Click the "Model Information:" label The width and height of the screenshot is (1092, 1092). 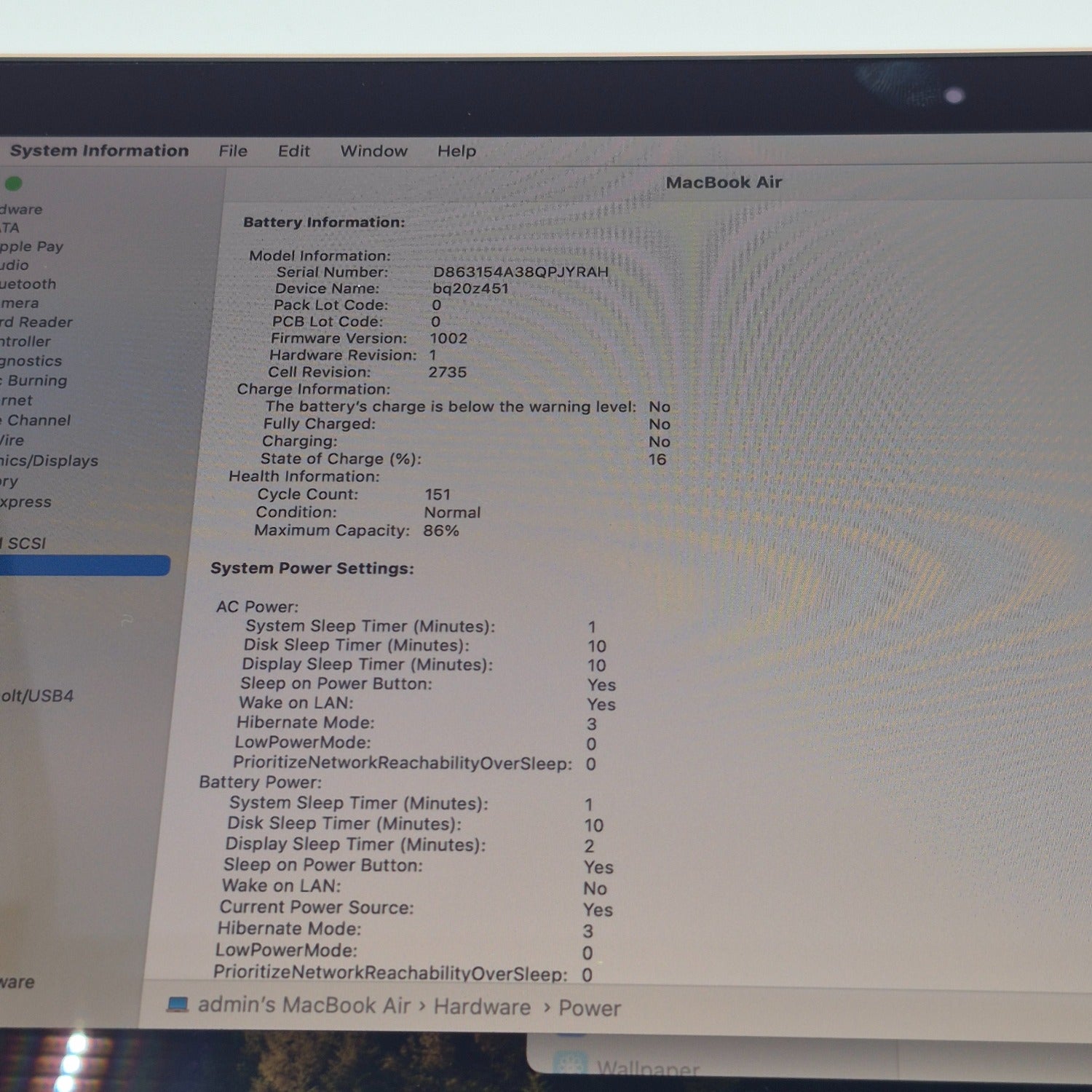(320, 256)
